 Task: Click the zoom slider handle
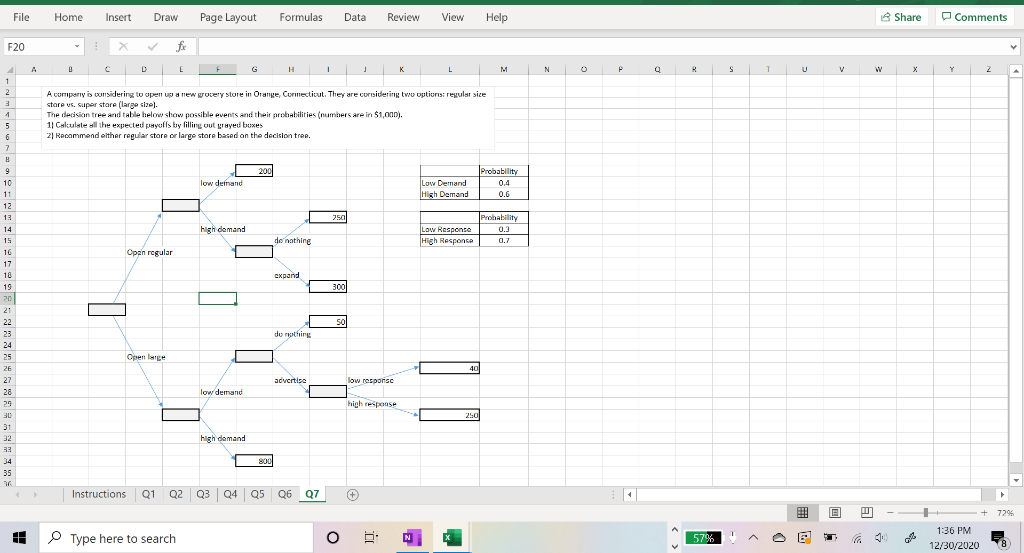click(925, 513)
